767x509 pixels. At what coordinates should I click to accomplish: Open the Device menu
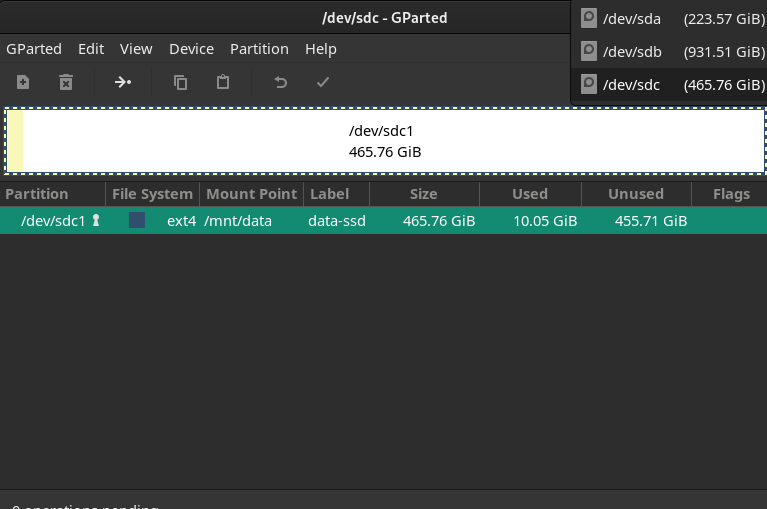[191, 49]
